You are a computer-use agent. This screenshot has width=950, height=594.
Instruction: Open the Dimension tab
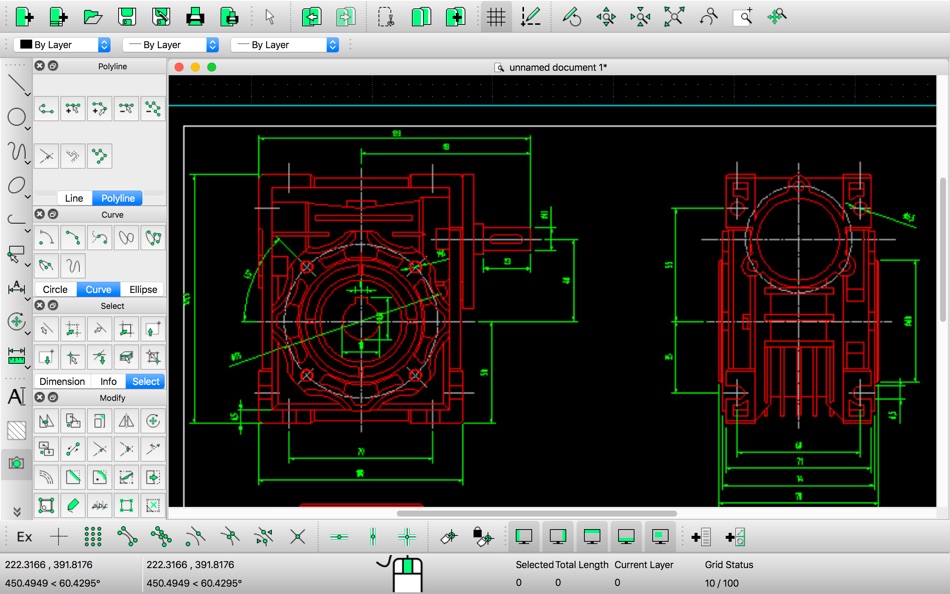(x=62, y=381)
